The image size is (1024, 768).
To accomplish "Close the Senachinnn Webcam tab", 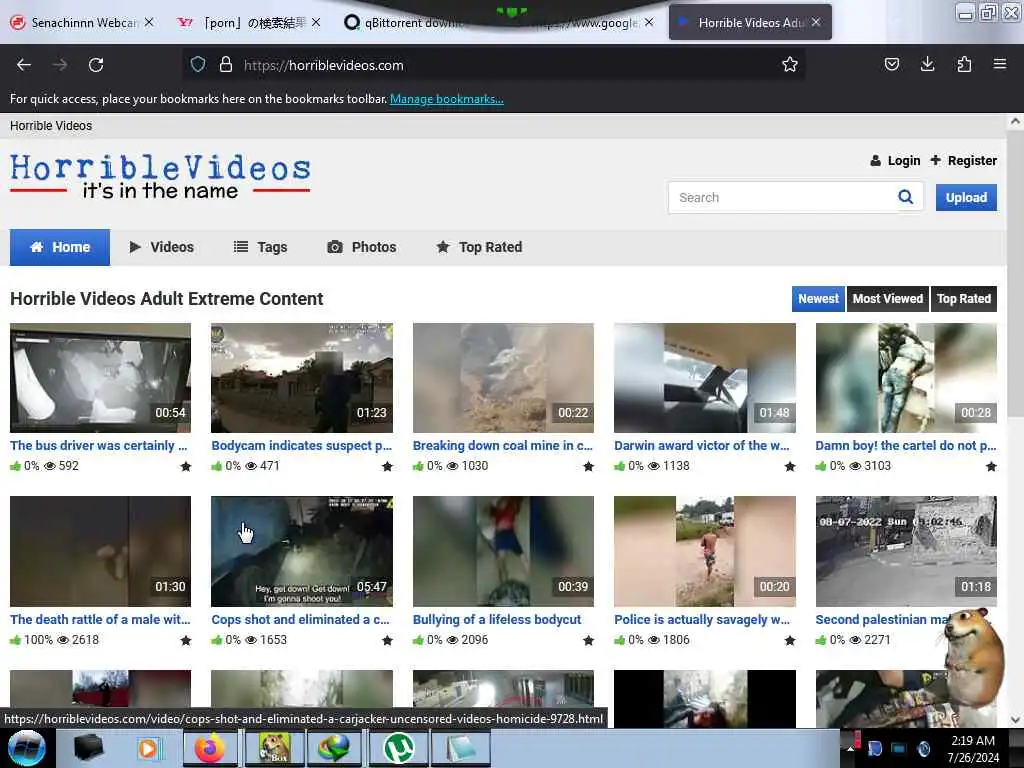I will (x=149, y=22).
